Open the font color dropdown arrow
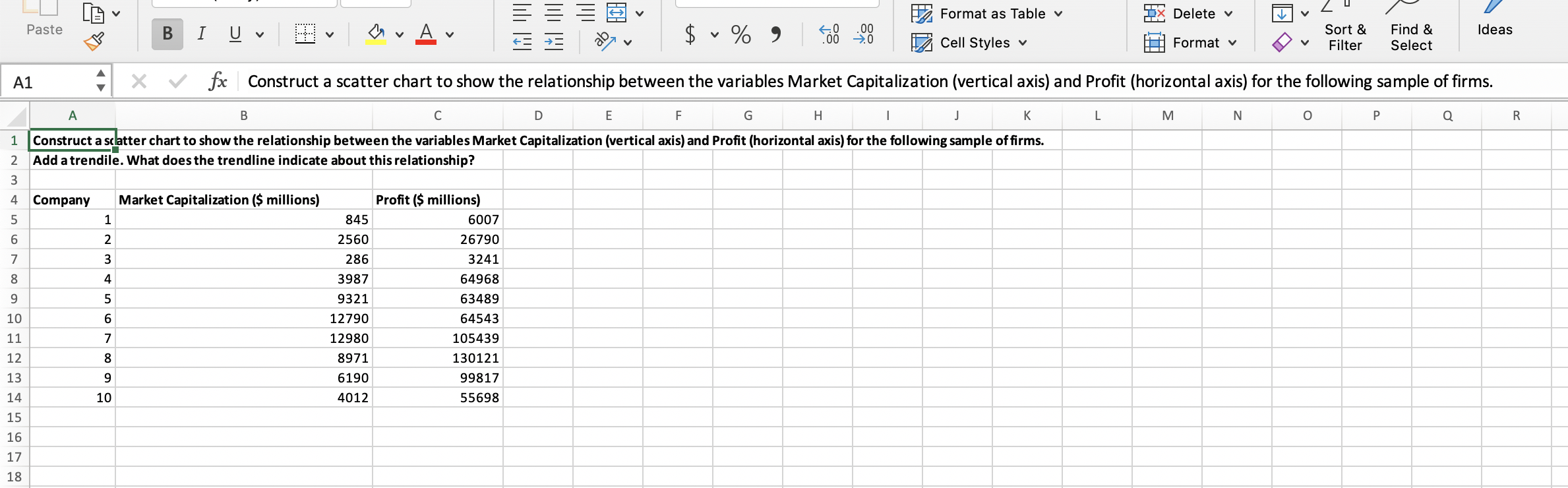The width and height of the screenshot is (1568, 488). pos(450,34)
